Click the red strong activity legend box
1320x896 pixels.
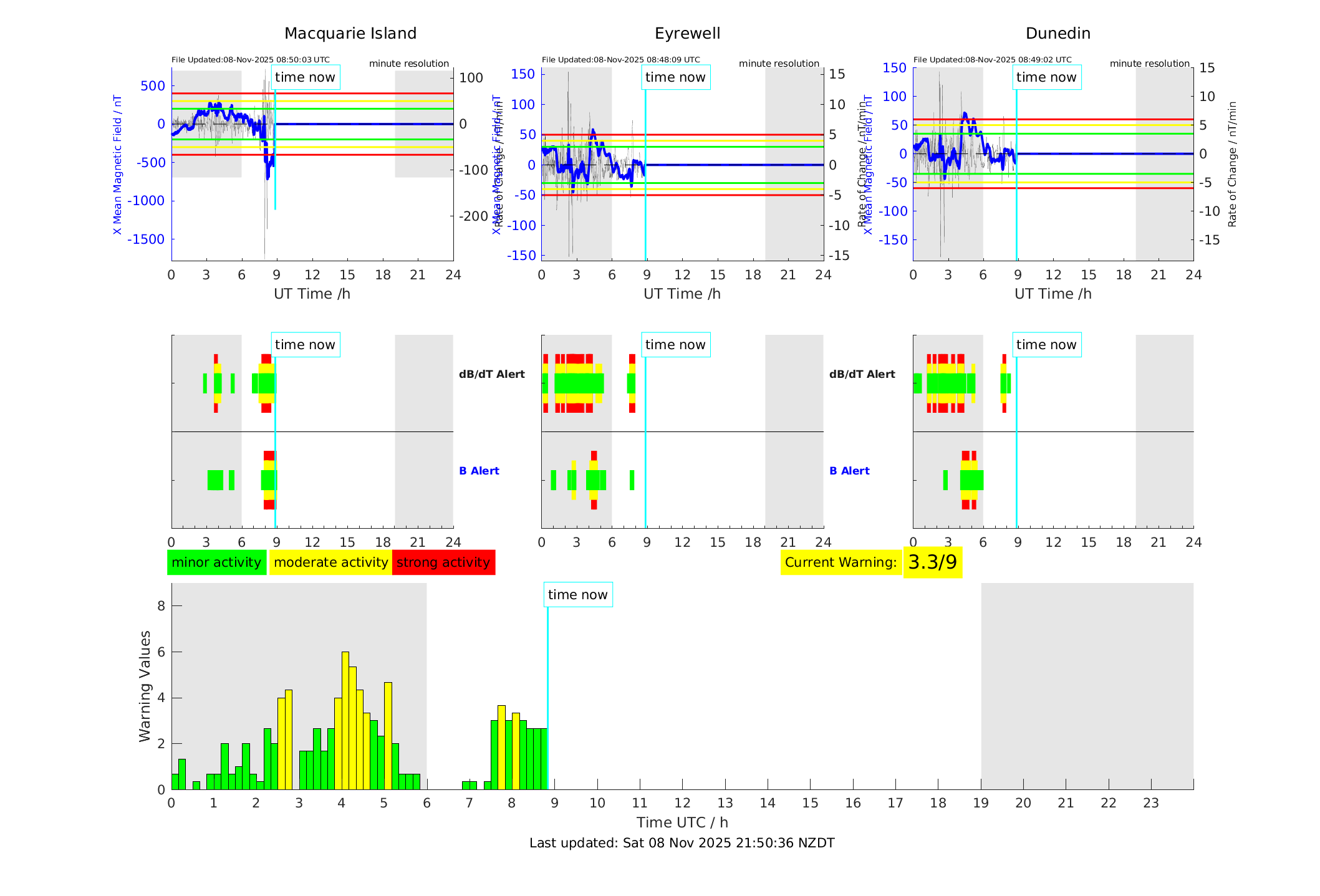(x=443, y=562)
